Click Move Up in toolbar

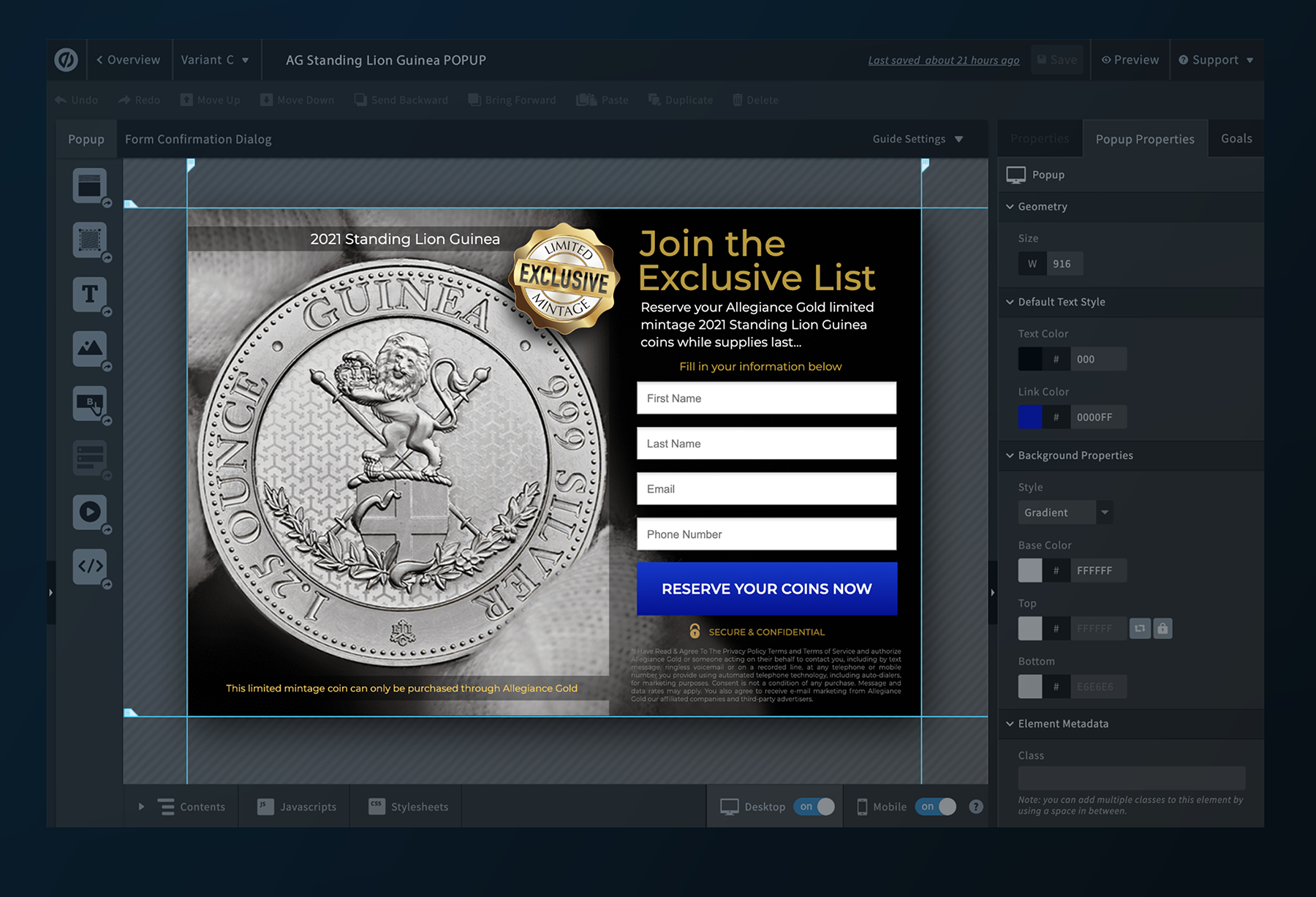pyautogui.click(x=211, y=99)
